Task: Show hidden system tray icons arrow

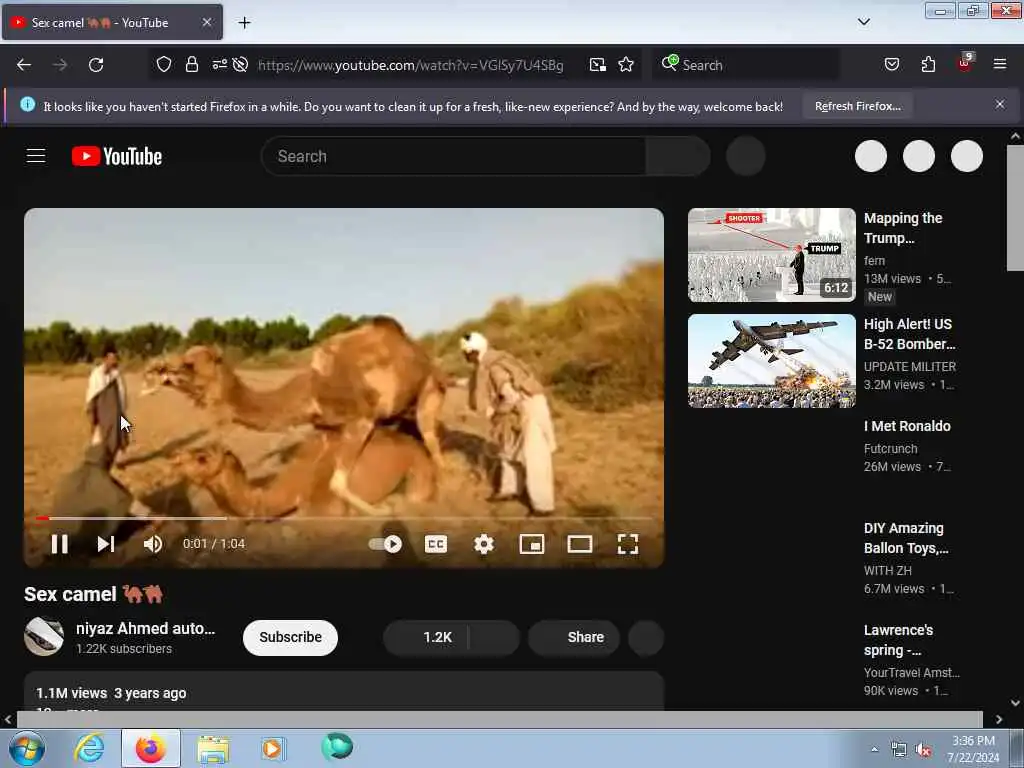Action: click(x=874, y=750)
